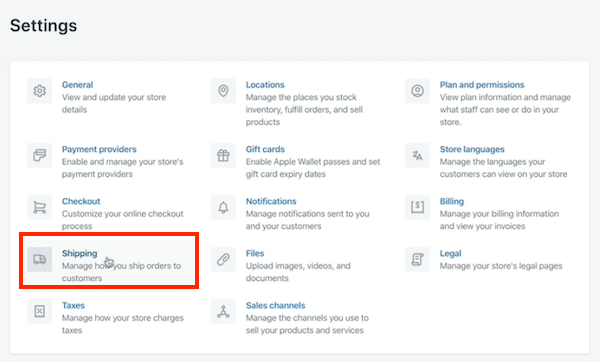
Task: Click the Taxes percent icon
Action: pyautogui.click(x=39, y=311)
